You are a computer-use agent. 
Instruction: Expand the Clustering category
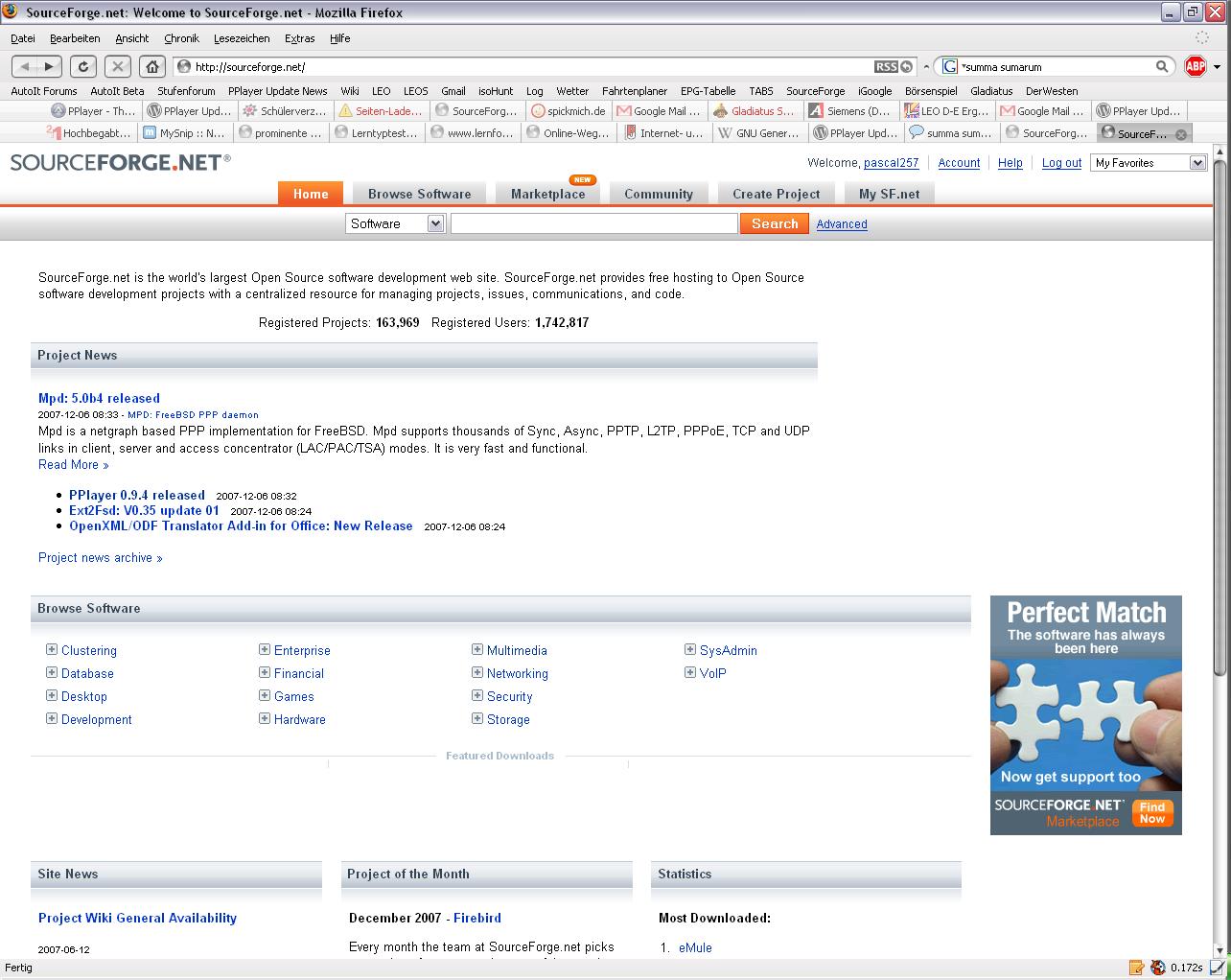coord(52,649)
